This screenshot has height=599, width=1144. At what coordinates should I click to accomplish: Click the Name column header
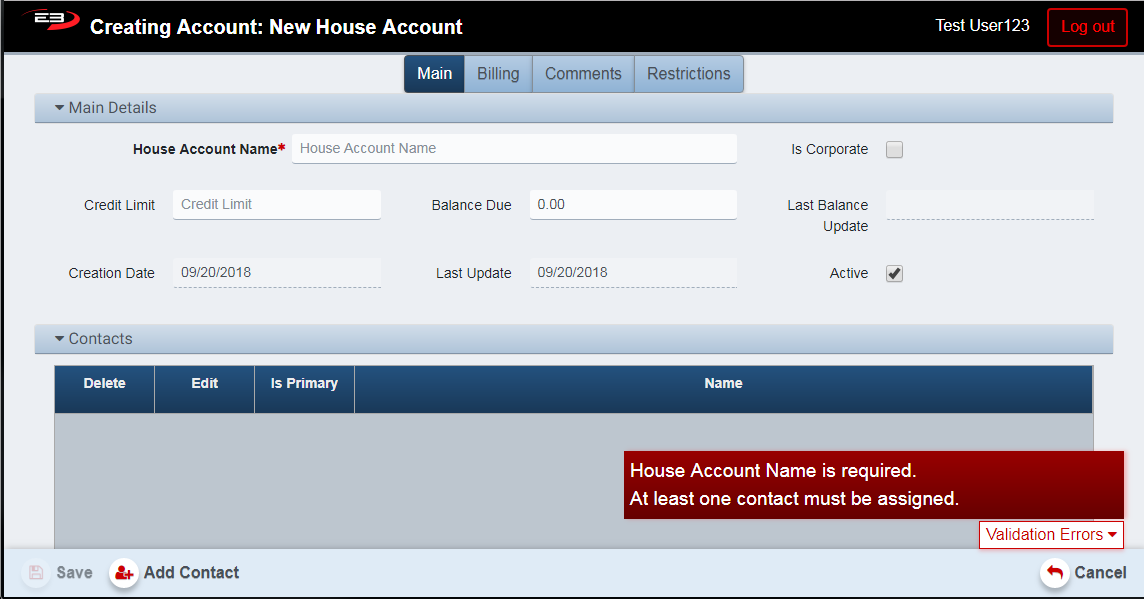723,384
